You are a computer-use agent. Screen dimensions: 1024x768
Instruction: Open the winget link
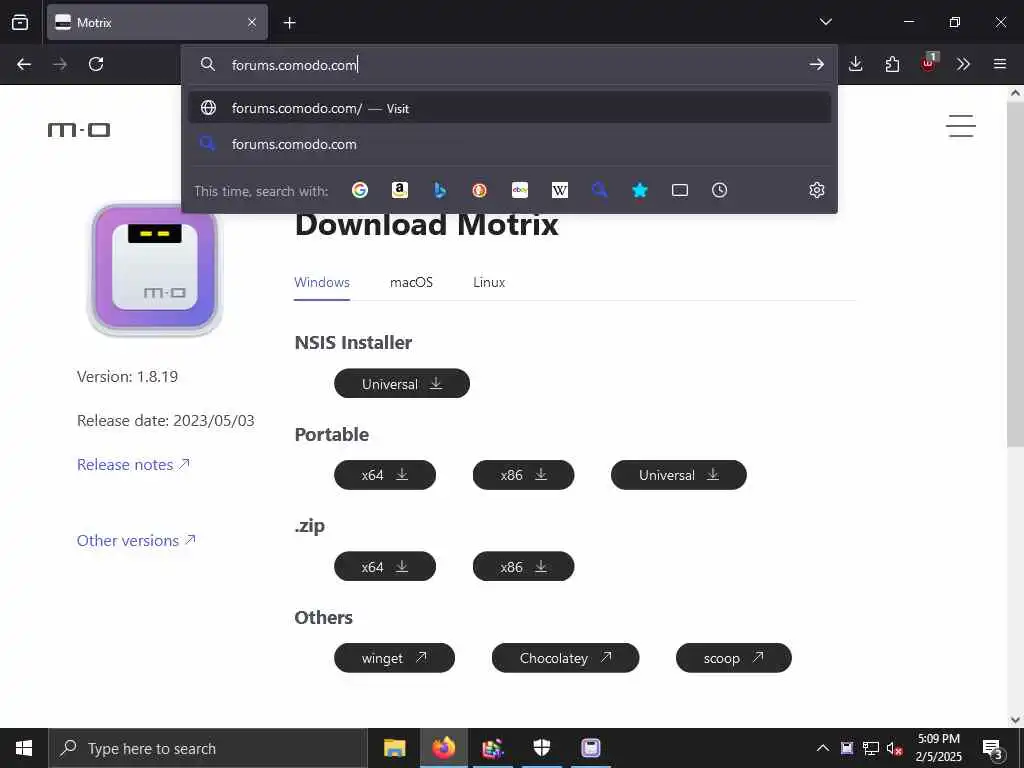click(x=394, y=658)
